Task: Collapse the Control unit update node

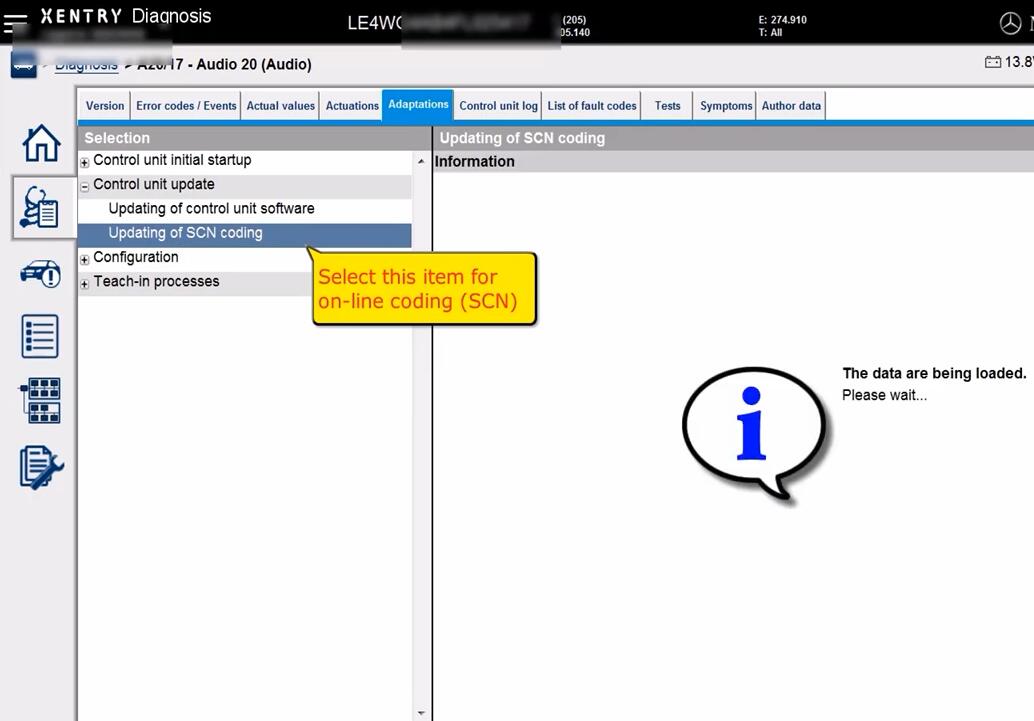Action: (85, 186)
